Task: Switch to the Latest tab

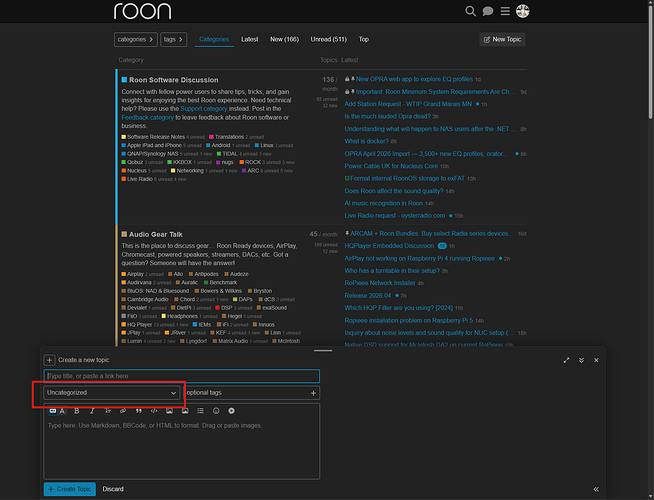Action: tap(249, 39)
